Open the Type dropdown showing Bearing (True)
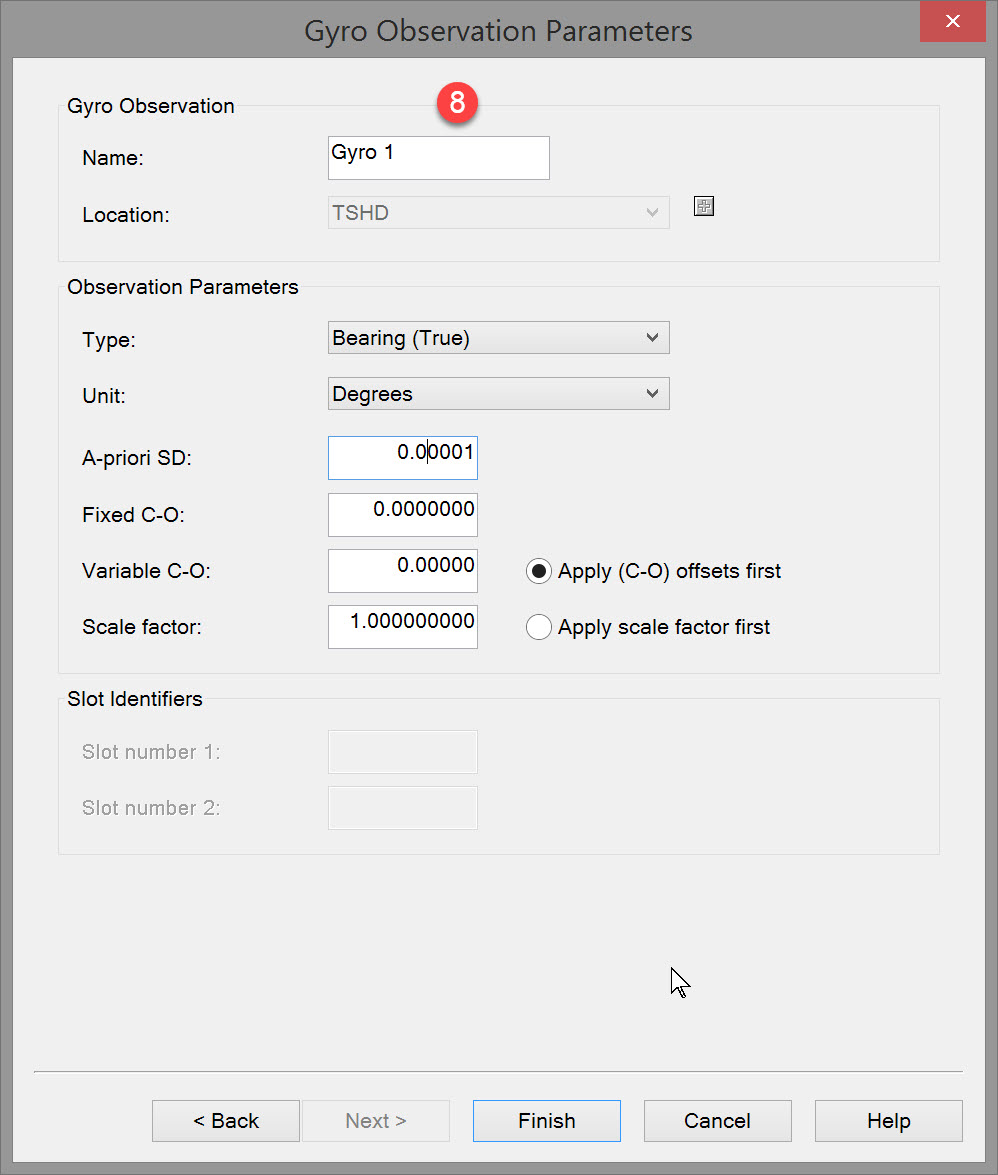The image size is (998, 1175). (498, 338)
